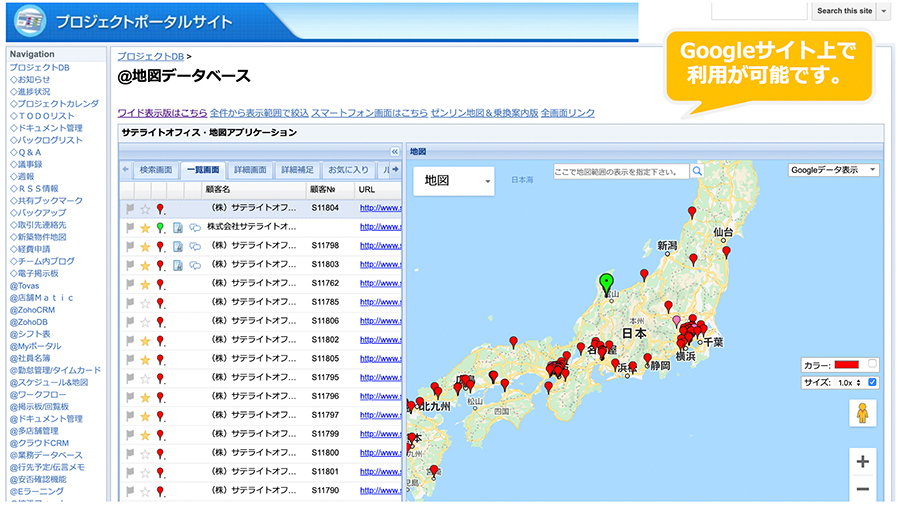Collapse list panel with double-arrow icon

tap(395, 152)
